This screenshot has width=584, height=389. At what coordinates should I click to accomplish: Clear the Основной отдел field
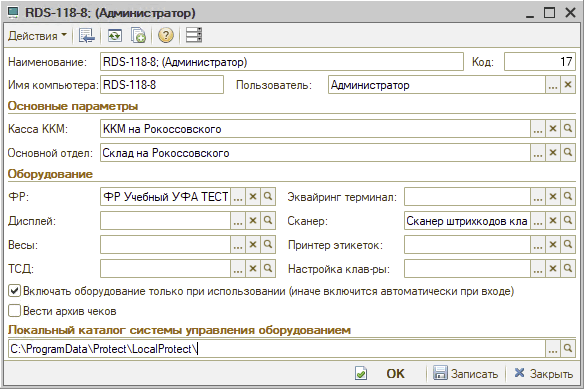pos(553,153)
